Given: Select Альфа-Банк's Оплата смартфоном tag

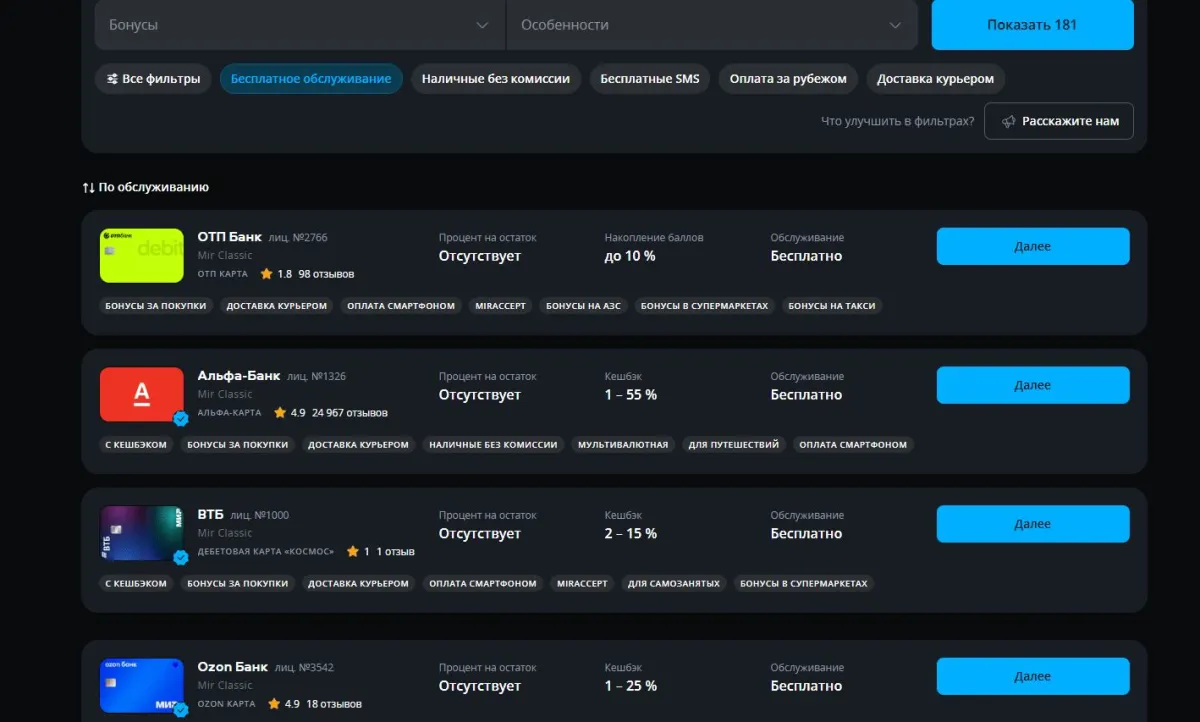Looking at the screenshot, I should coord(853,445).
